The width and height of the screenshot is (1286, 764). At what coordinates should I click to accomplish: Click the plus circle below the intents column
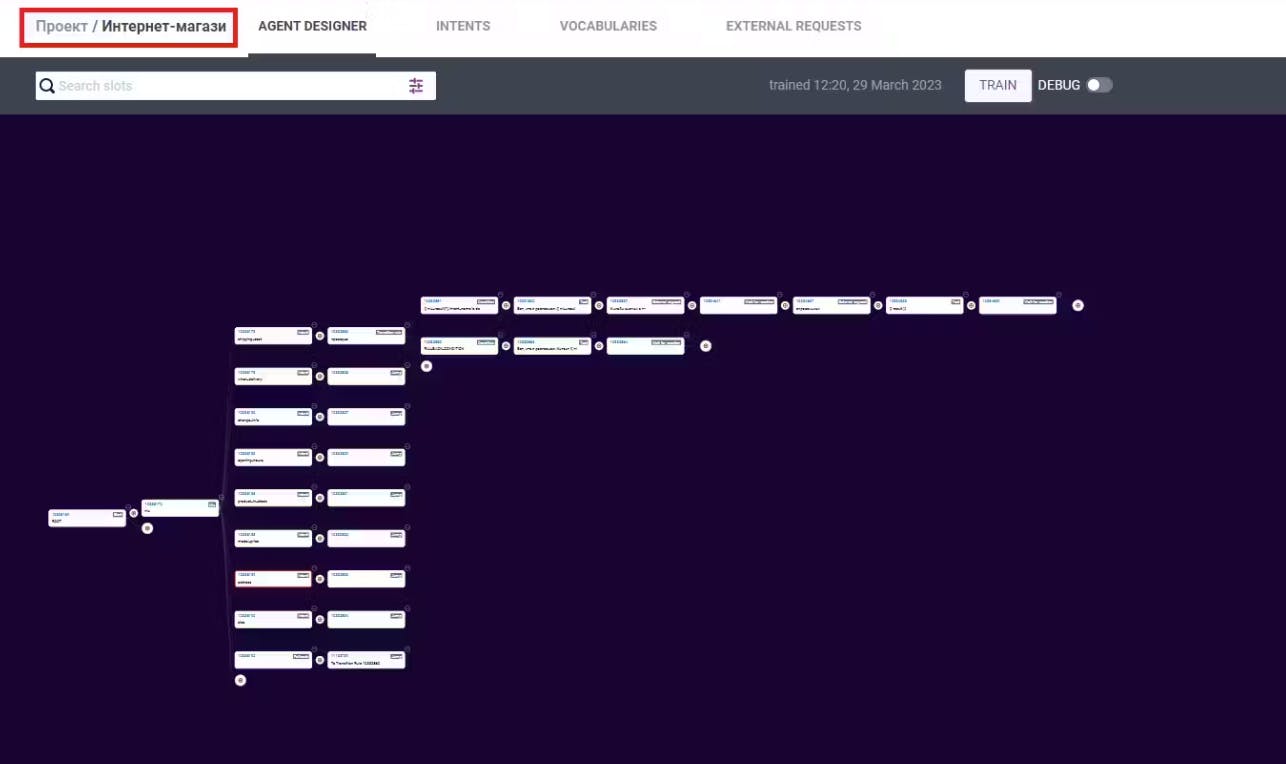tap(240, 680)
